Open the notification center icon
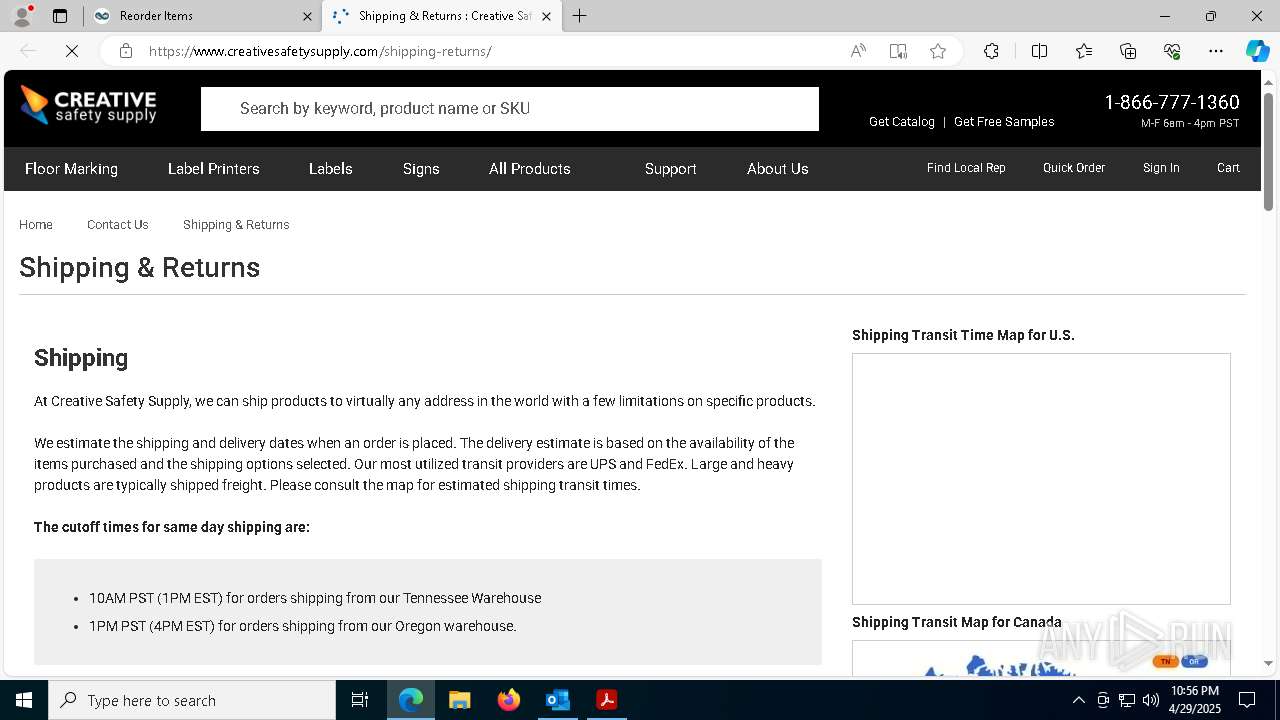The image size is (1280, 720). [1247, 700]
